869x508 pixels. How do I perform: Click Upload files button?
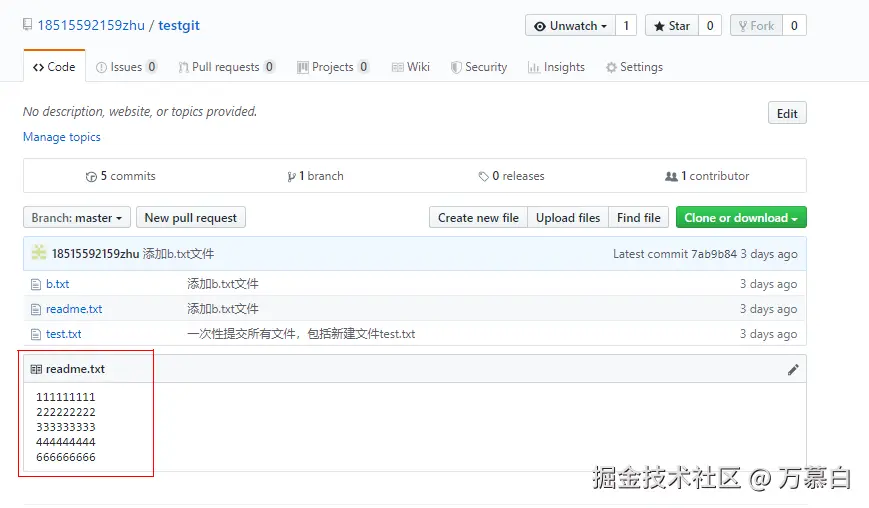pyautogui.click(x=568, y=218)
